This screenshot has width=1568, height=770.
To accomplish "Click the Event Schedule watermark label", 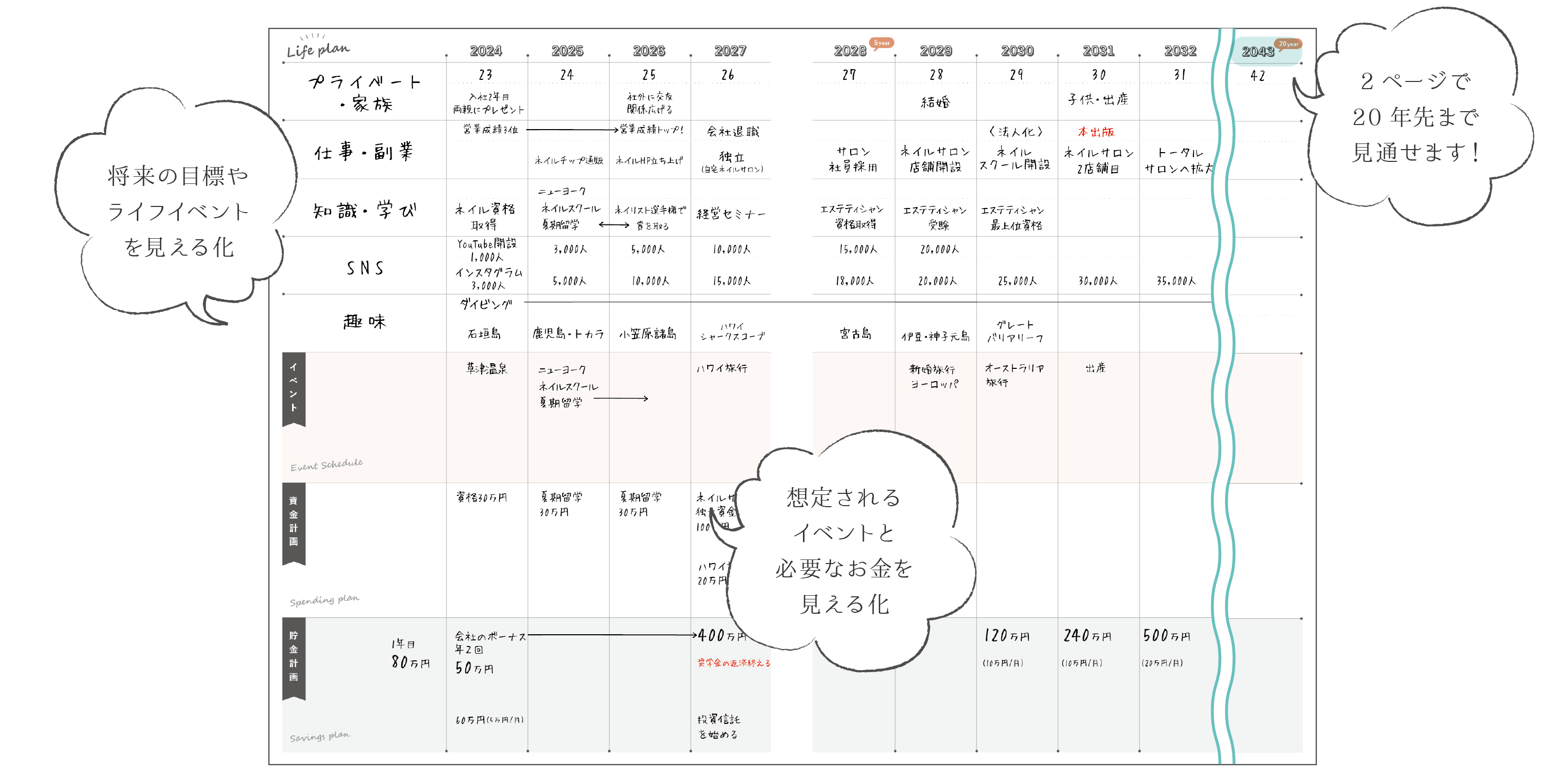I will pyautogui.click(x=327, y=466).
